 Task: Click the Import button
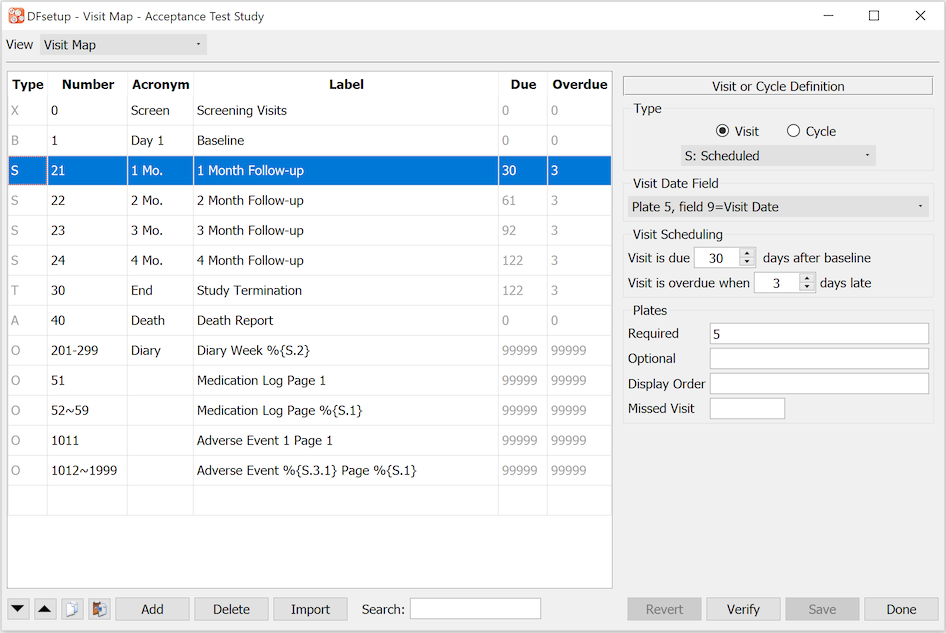pyautogui.click(x=310, y=609)
